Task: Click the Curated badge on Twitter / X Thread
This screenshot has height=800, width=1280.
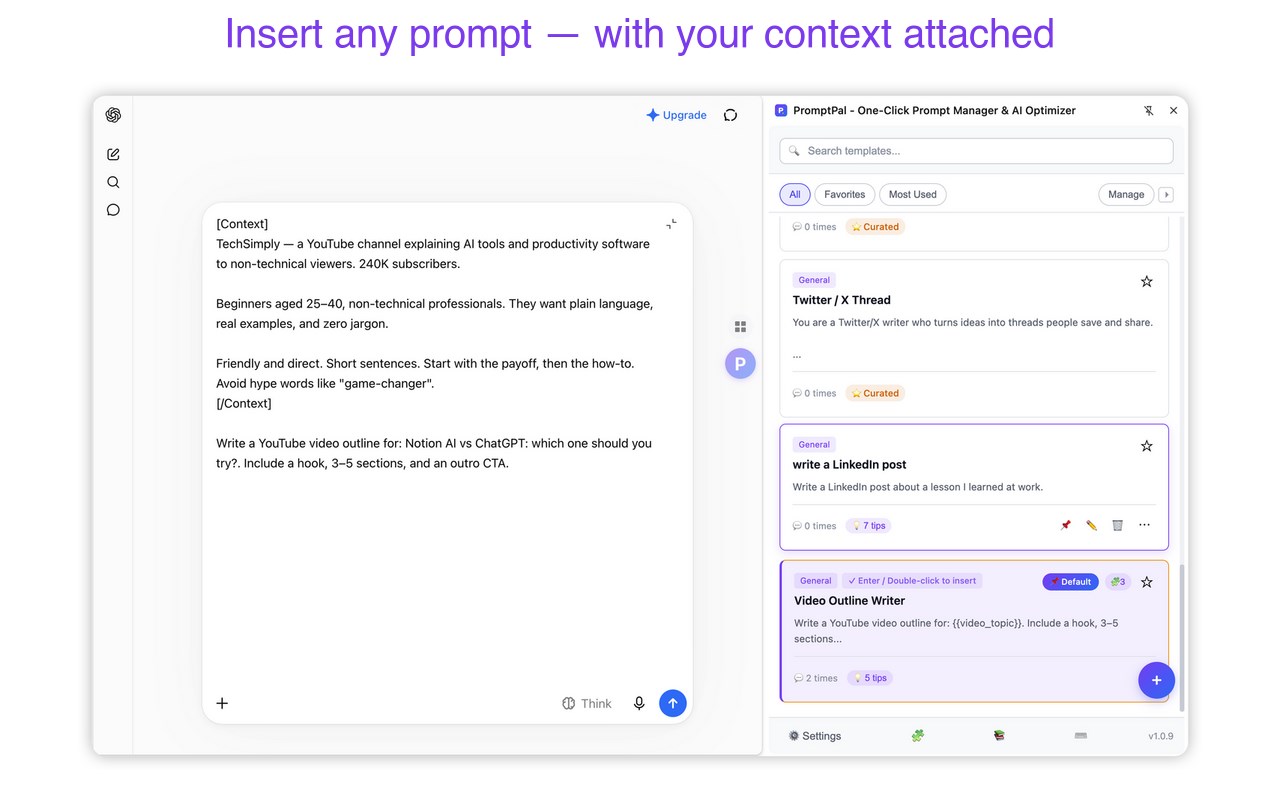Action: click(875, 394)
